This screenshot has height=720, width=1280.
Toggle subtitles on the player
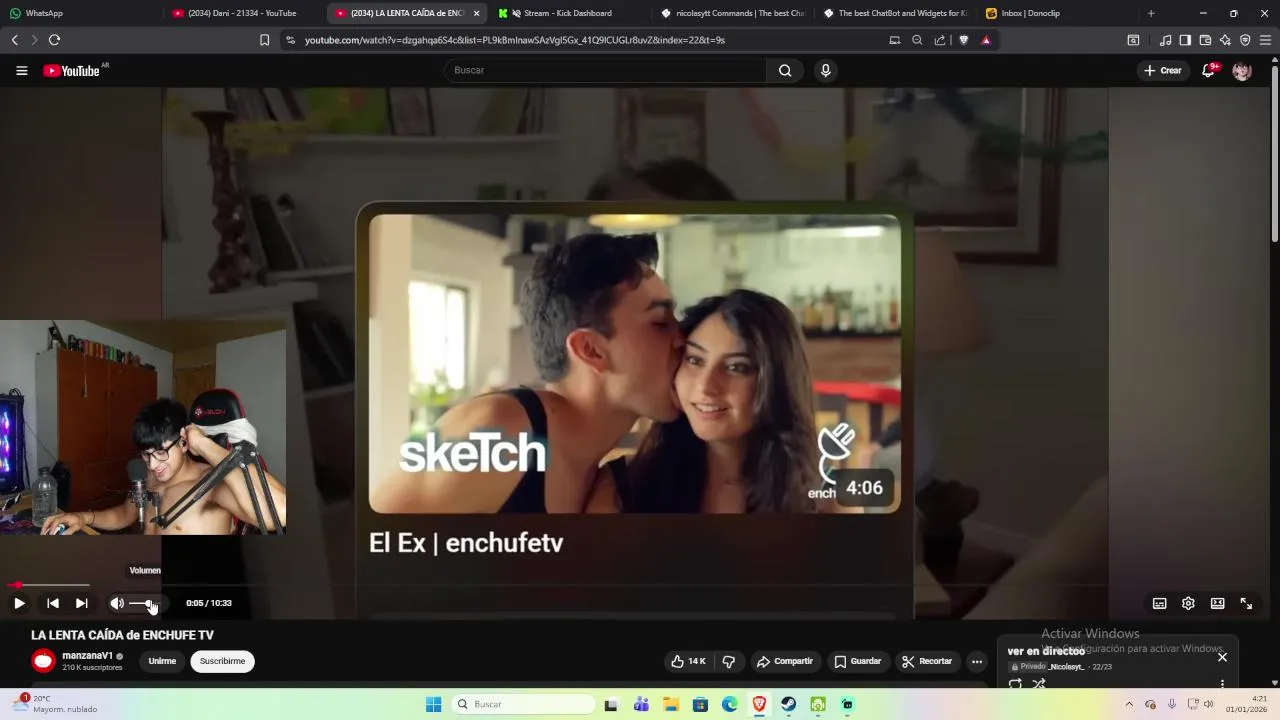[1159, 603]
